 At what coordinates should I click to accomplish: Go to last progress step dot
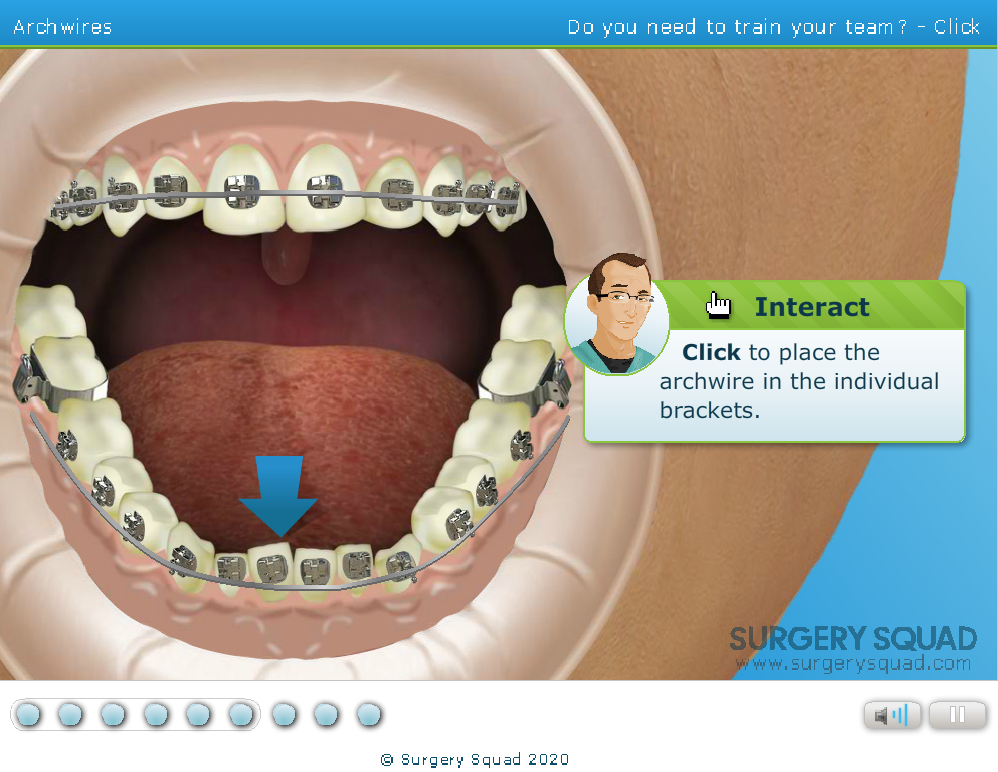(369, 714)
